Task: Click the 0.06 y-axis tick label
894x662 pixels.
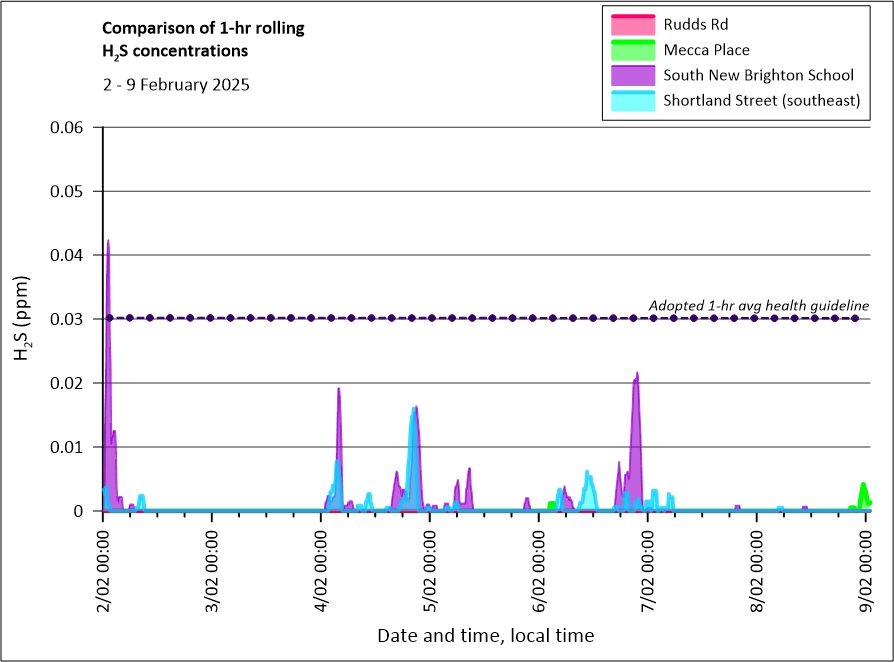Action: [x=69, y=127]
